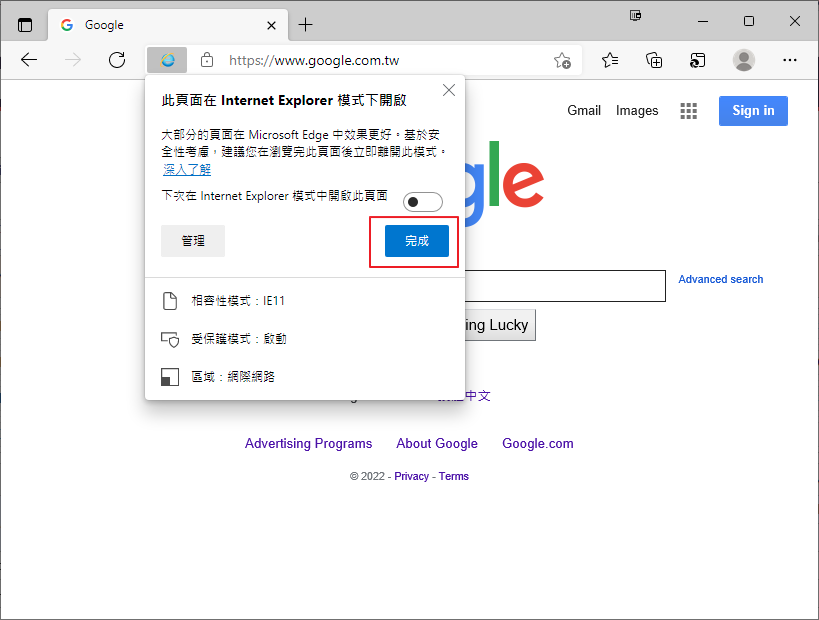Open Advertising Programs link

309,443
